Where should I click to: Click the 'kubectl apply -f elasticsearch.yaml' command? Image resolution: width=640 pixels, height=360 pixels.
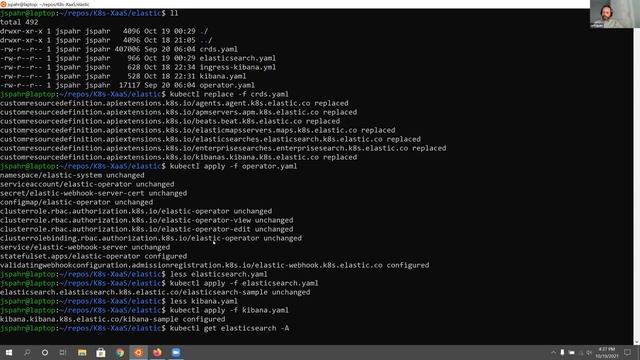coord(244,283)
